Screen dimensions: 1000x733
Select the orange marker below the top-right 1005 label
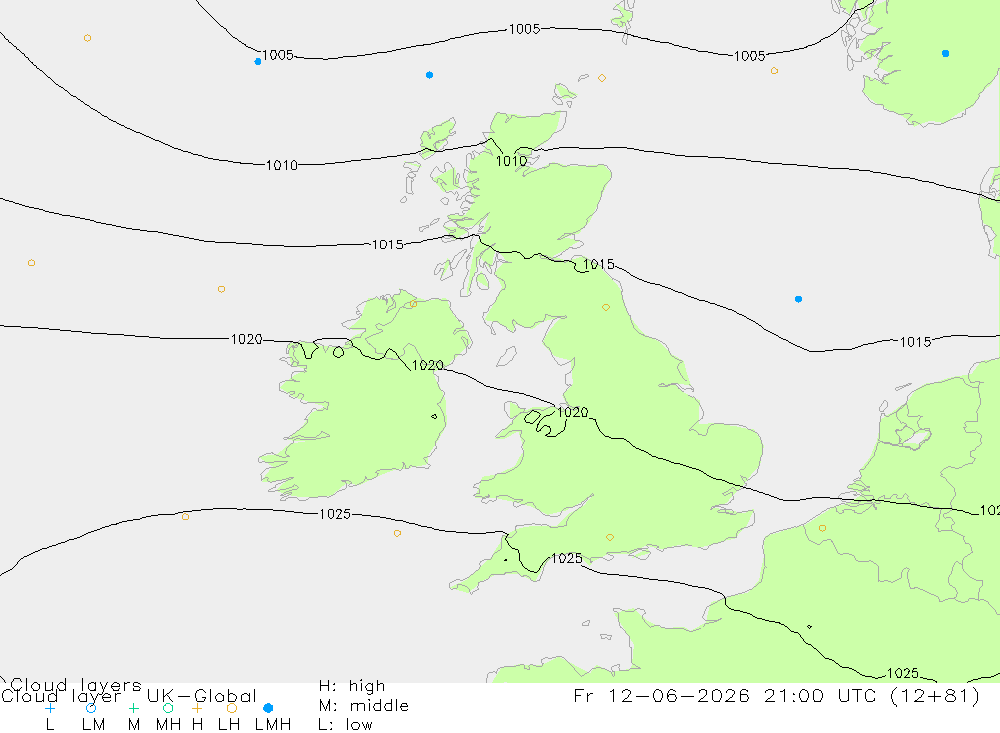point(774,71)
